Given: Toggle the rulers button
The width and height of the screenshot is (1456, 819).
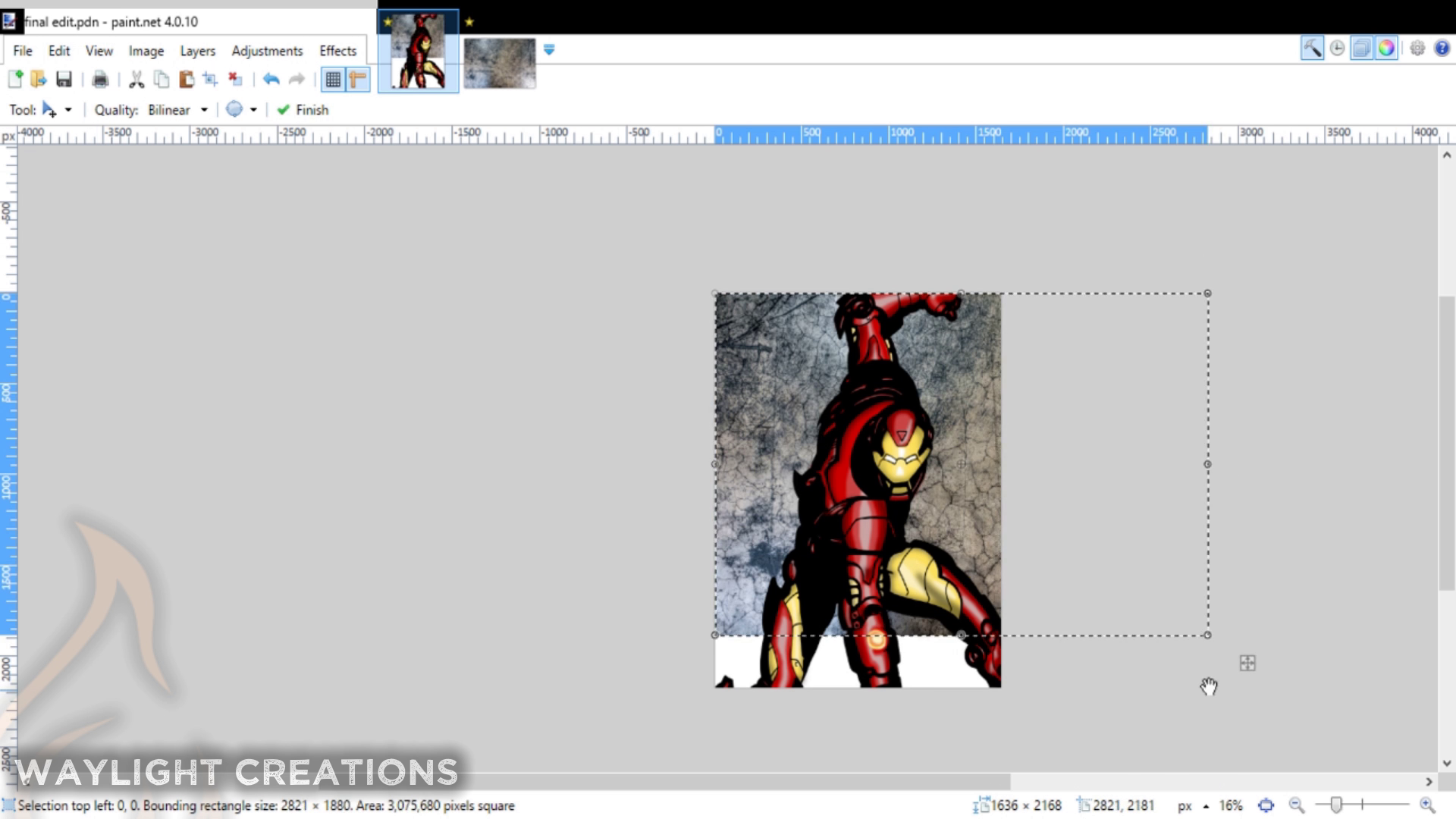Looking at the screenshot, I should point(357,79).
